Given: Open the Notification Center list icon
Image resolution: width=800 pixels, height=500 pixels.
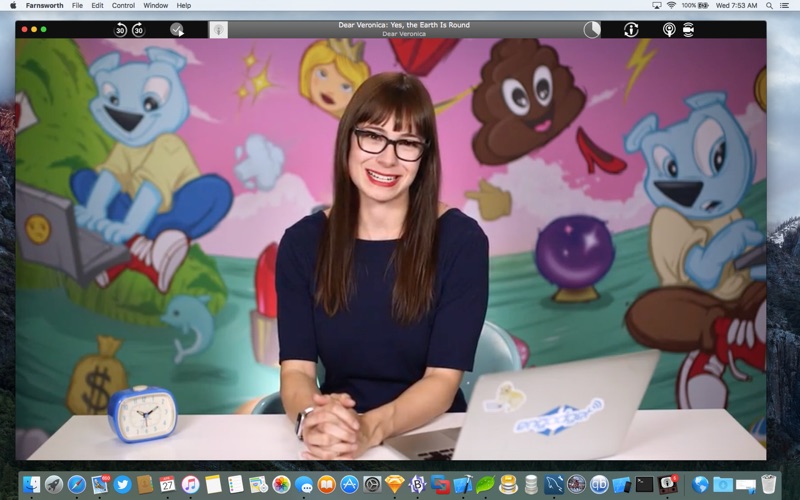Looking at the screenshot, I should point(785,5).
